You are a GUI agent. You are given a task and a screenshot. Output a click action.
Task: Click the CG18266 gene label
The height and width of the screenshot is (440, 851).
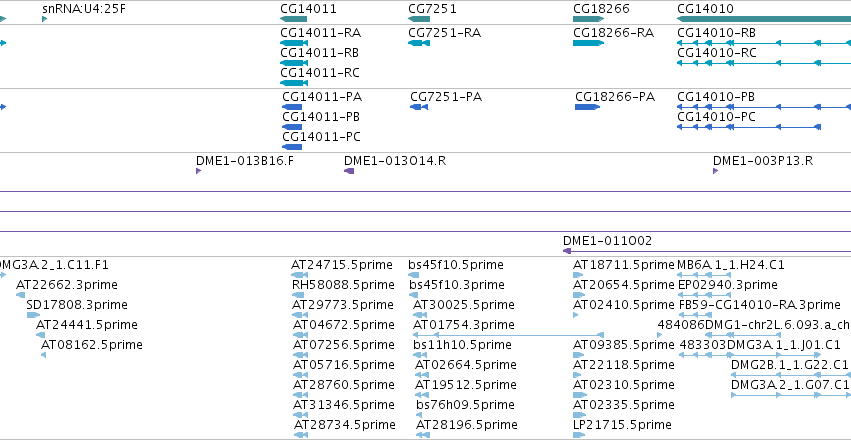coord(601,9)
